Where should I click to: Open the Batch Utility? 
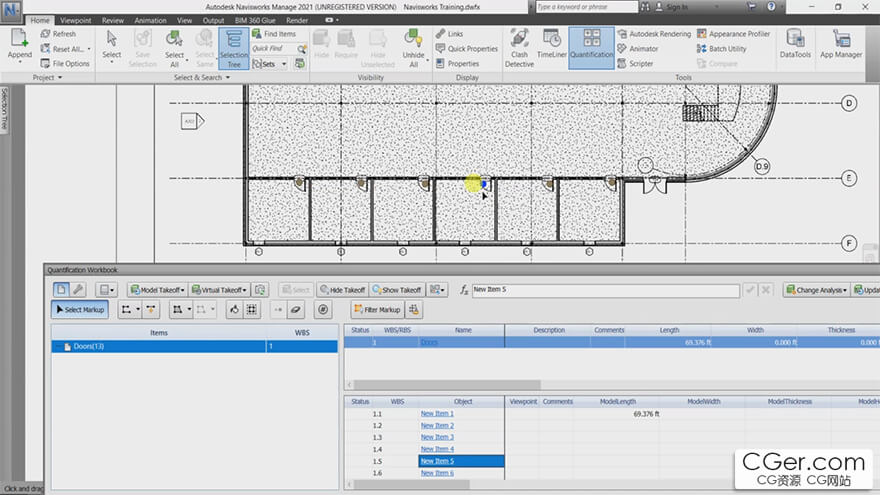click(x=722, y=49)
